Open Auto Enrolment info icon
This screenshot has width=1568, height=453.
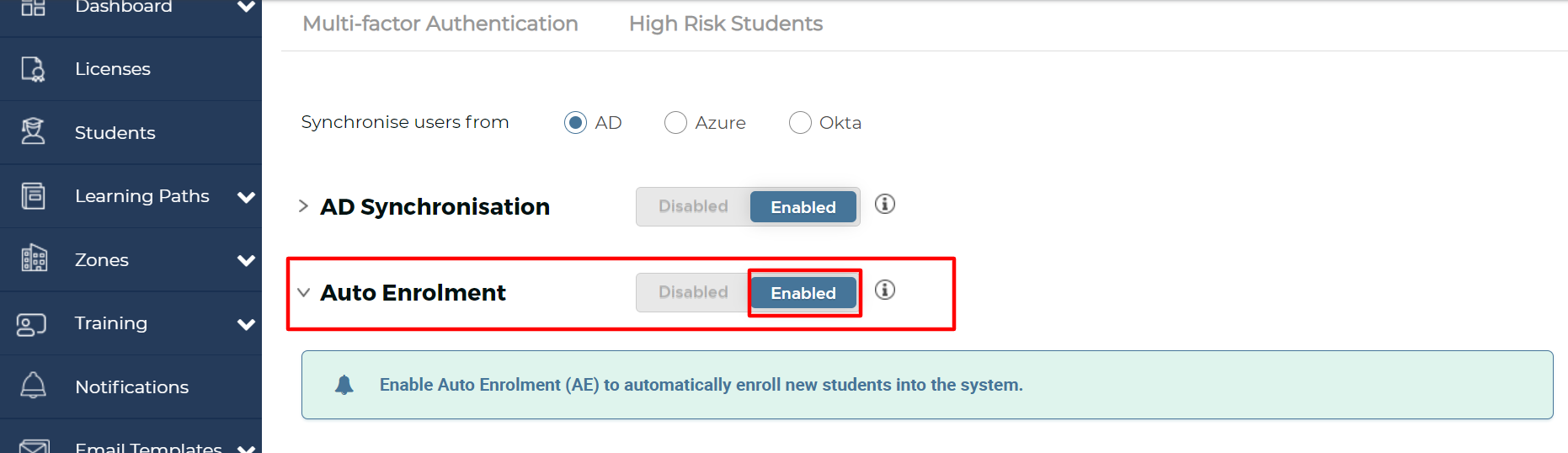(884, 290)
